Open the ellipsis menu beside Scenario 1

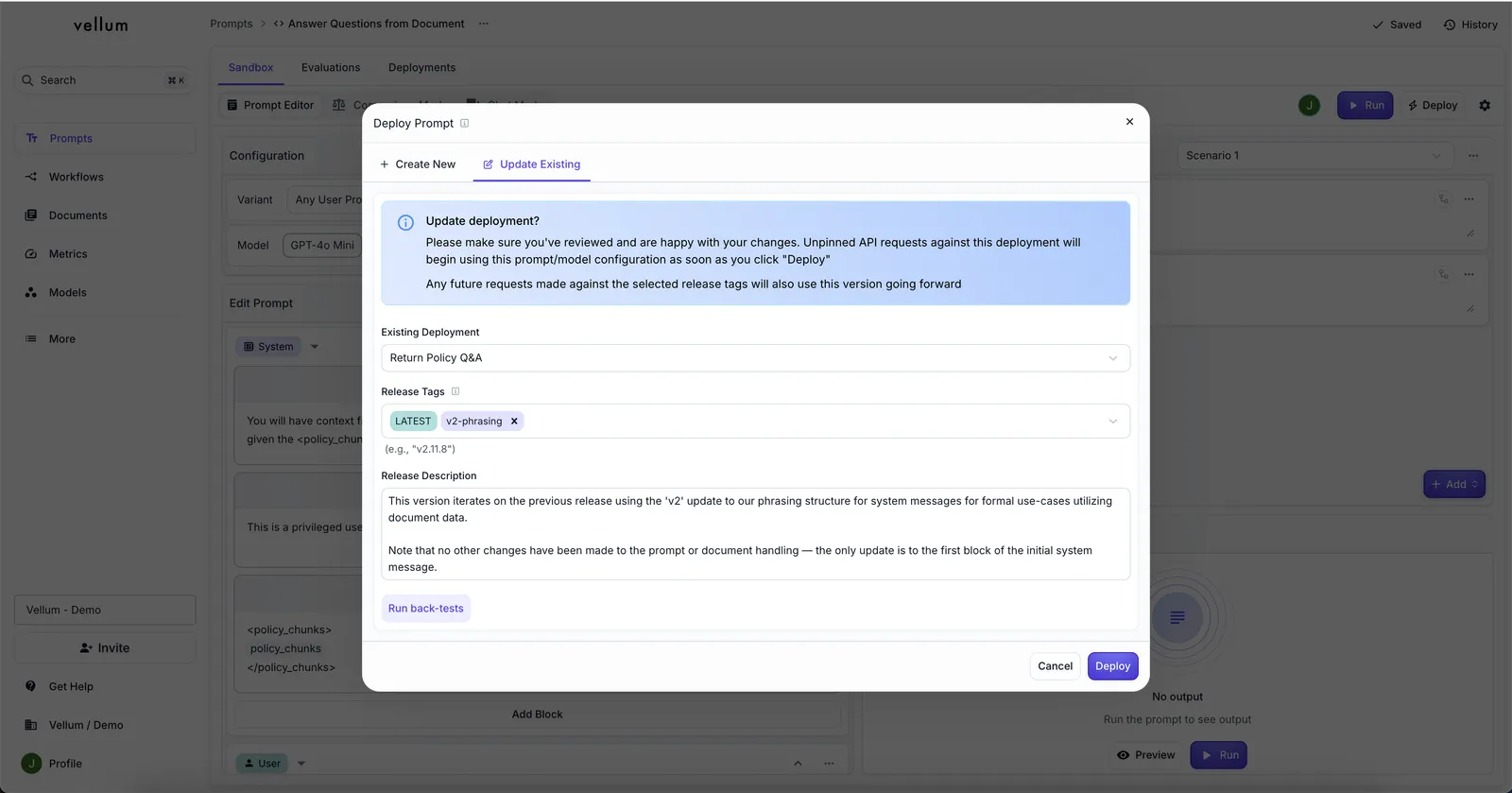click(x=1473, y=156)
